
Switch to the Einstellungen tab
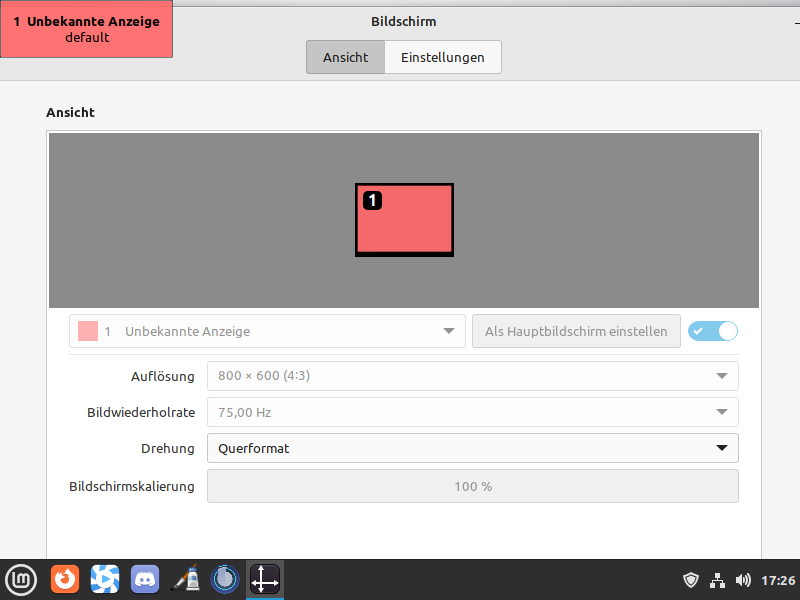pos(442,57)
